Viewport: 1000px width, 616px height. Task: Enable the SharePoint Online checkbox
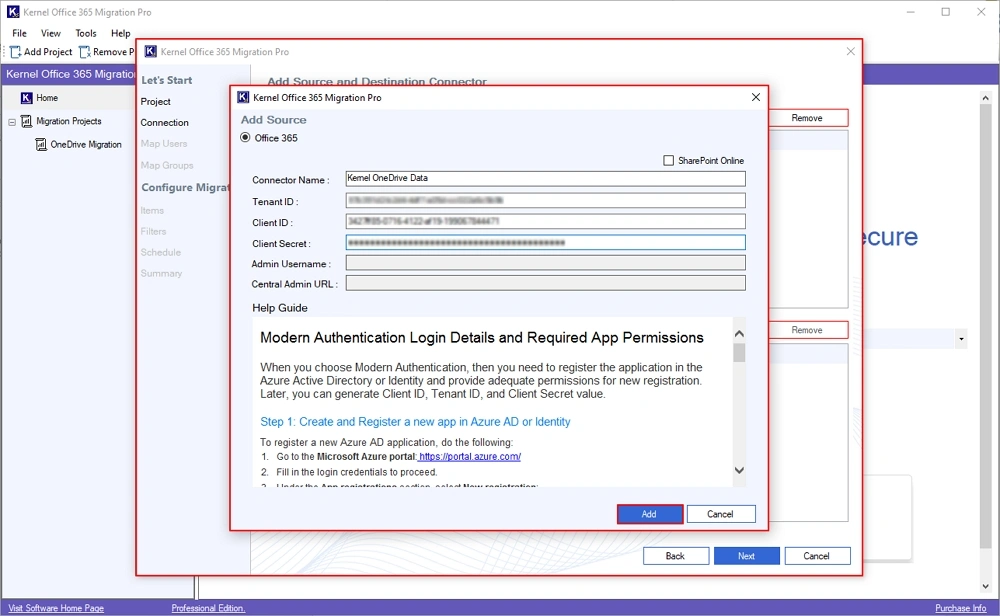(668, 161)
